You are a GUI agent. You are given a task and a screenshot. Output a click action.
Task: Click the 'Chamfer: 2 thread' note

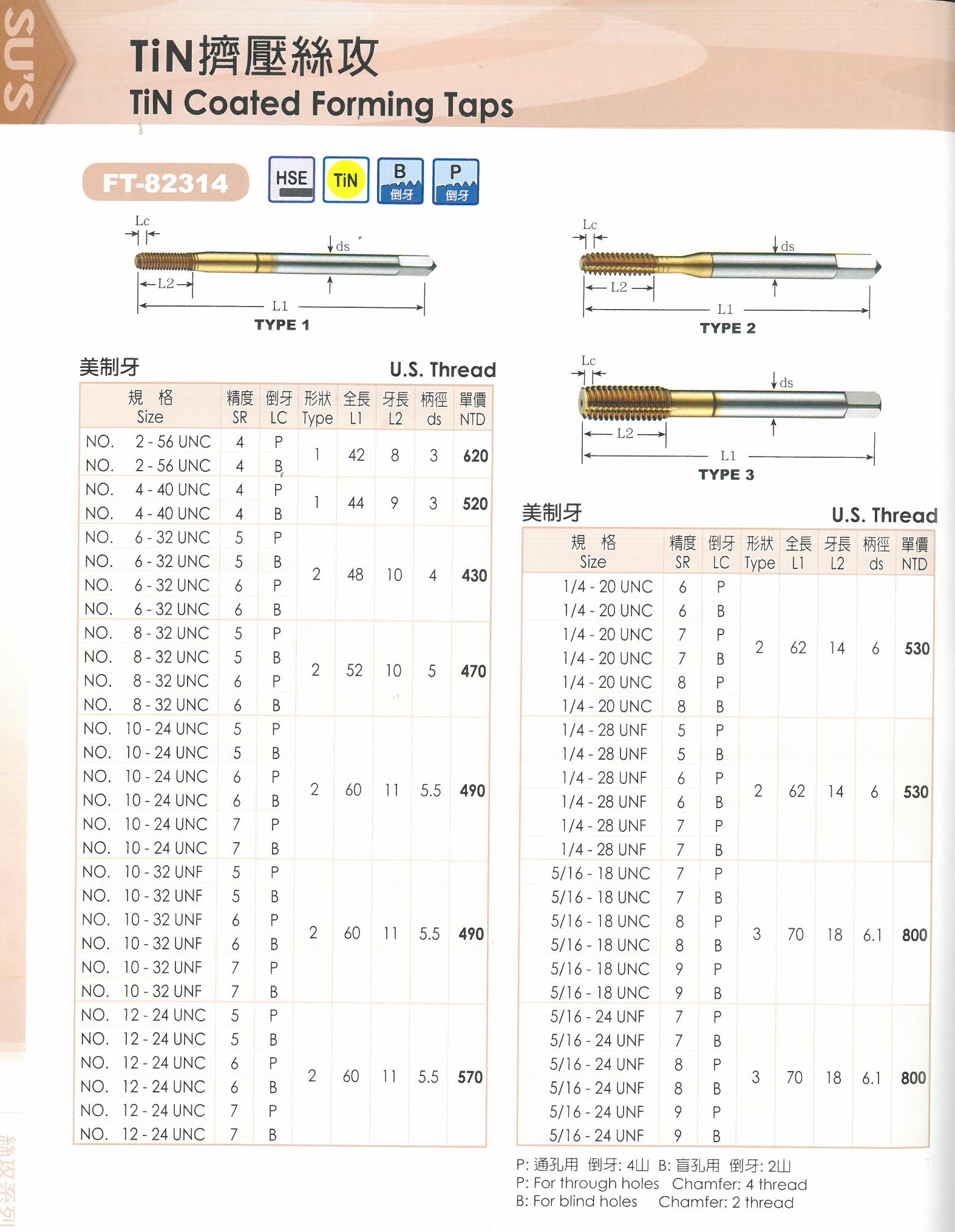726,1202
